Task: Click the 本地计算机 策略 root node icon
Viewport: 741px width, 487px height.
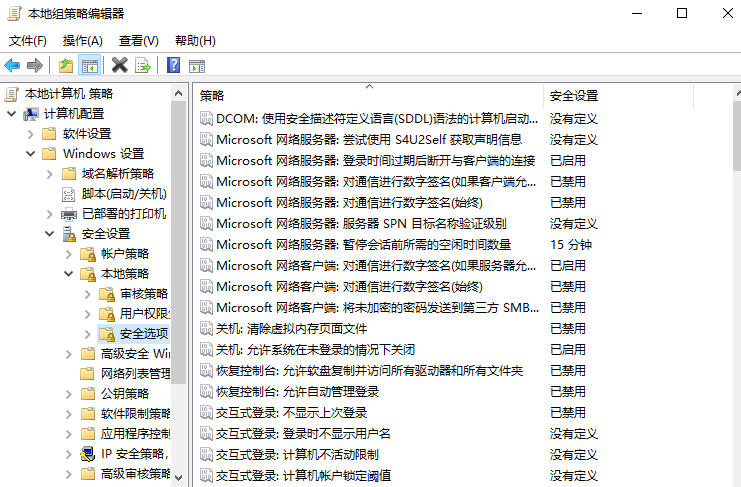Action: pyautogui.click(x=12, y=94)
